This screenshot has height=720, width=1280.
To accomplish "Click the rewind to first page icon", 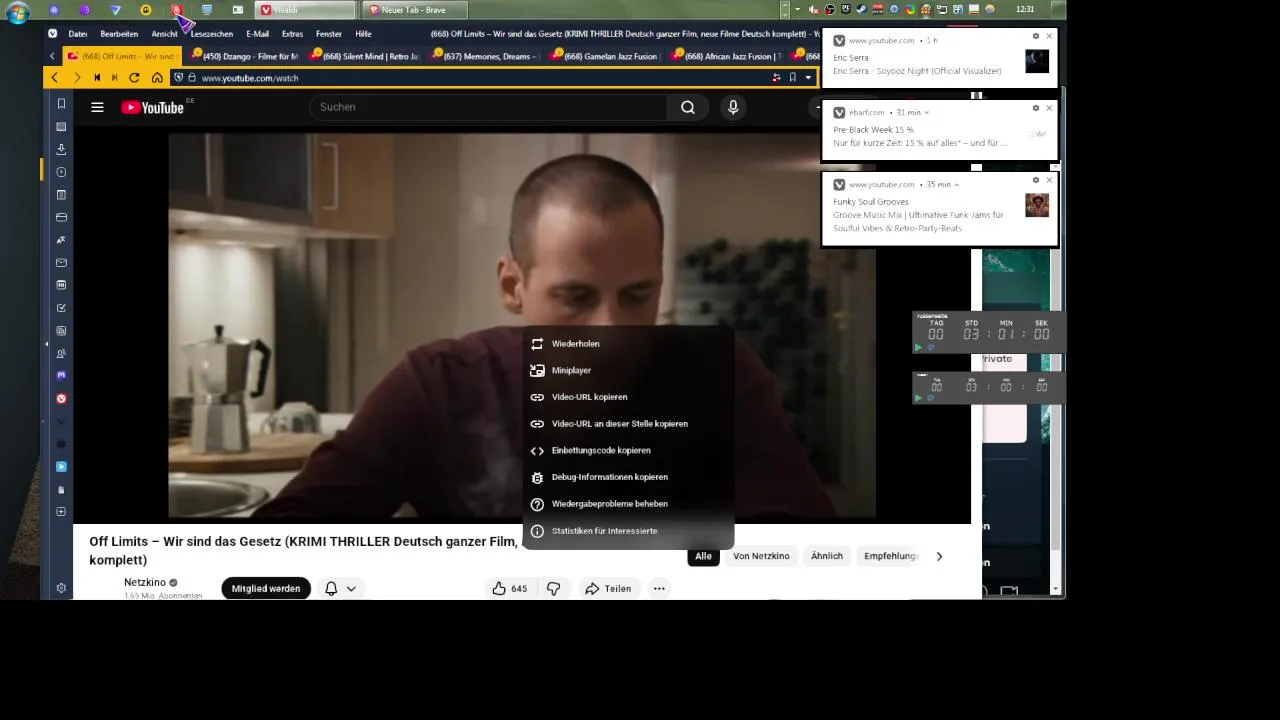I will (x=97, y=77).
